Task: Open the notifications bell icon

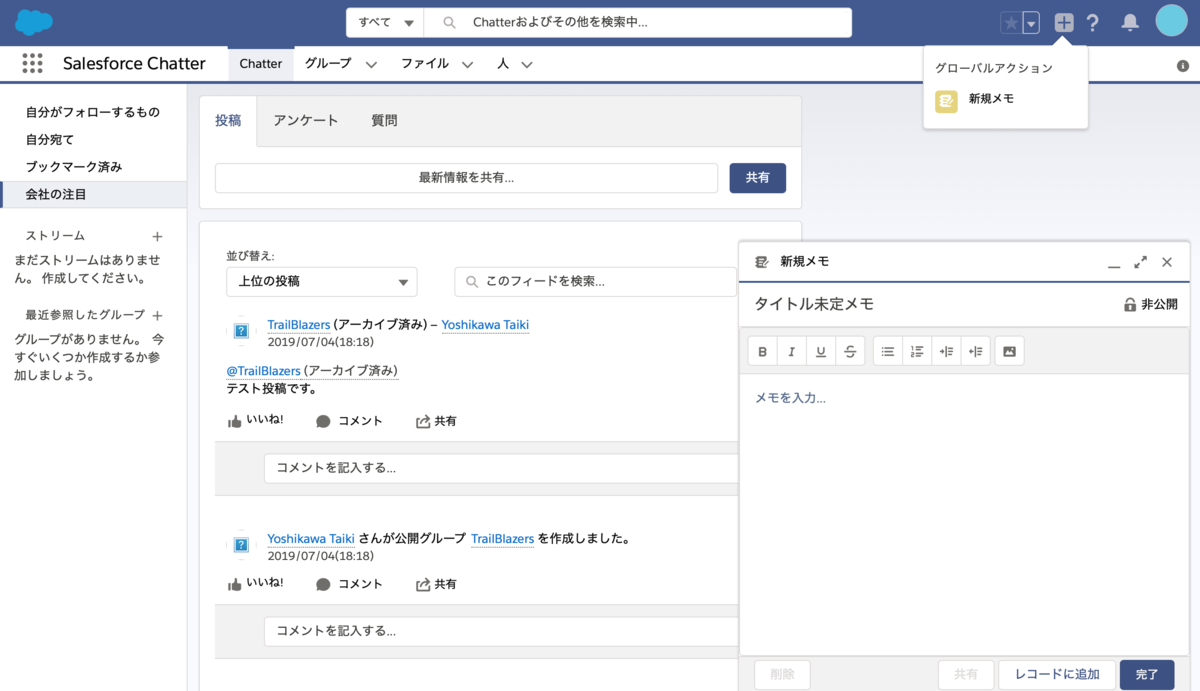Action: coord(1129,21)
